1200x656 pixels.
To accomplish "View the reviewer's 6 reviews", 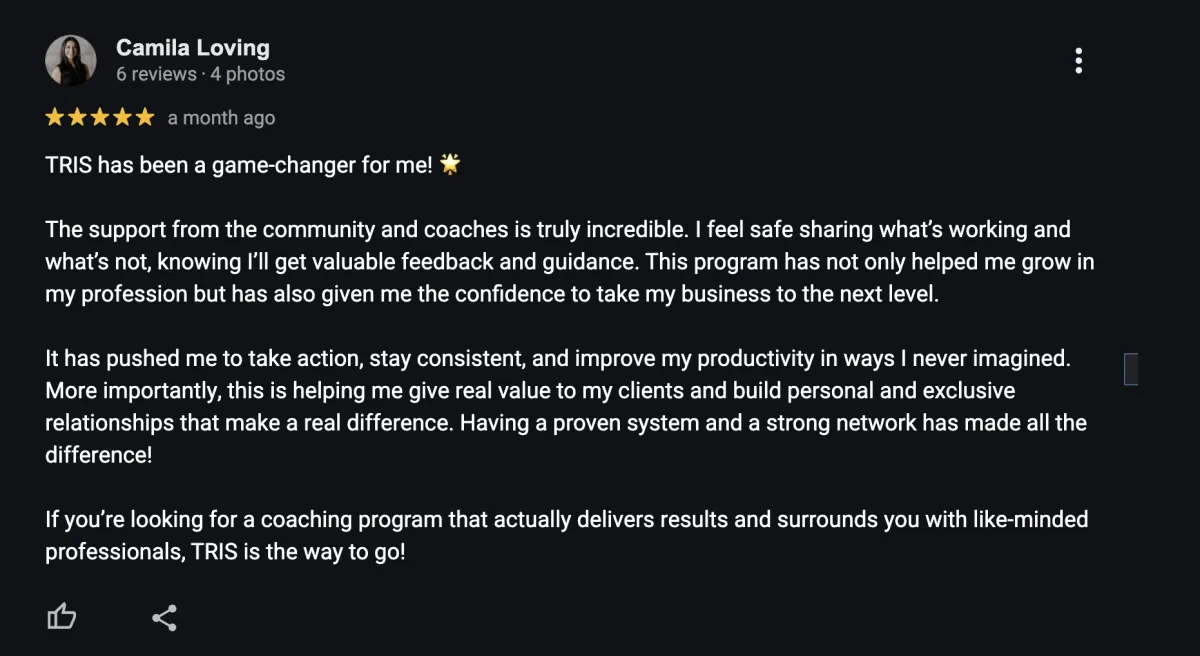I will tap(156, 74).
